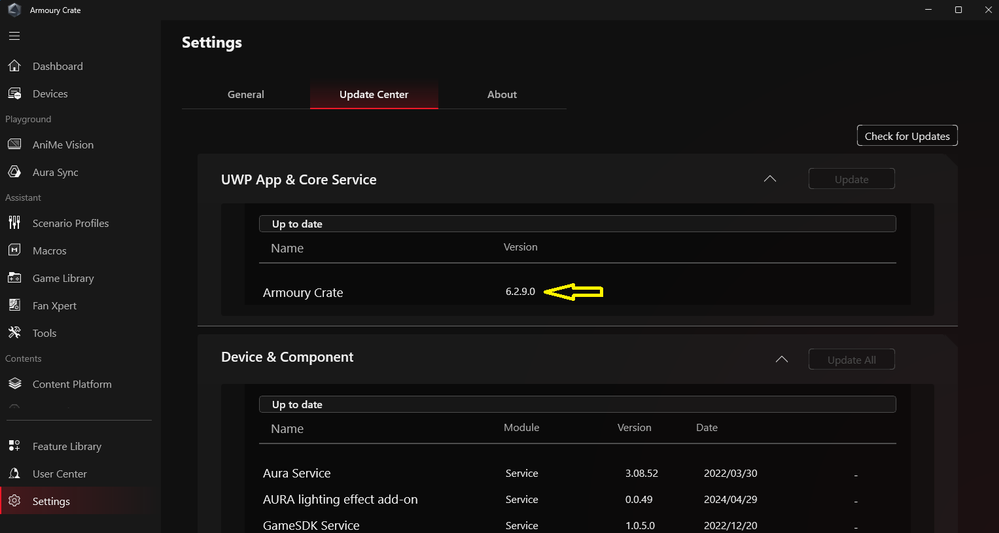Image resolution: width=999 pixels, height=533 pixels.
Task: Open User Center from sidebar
Action: click(59, 474)
